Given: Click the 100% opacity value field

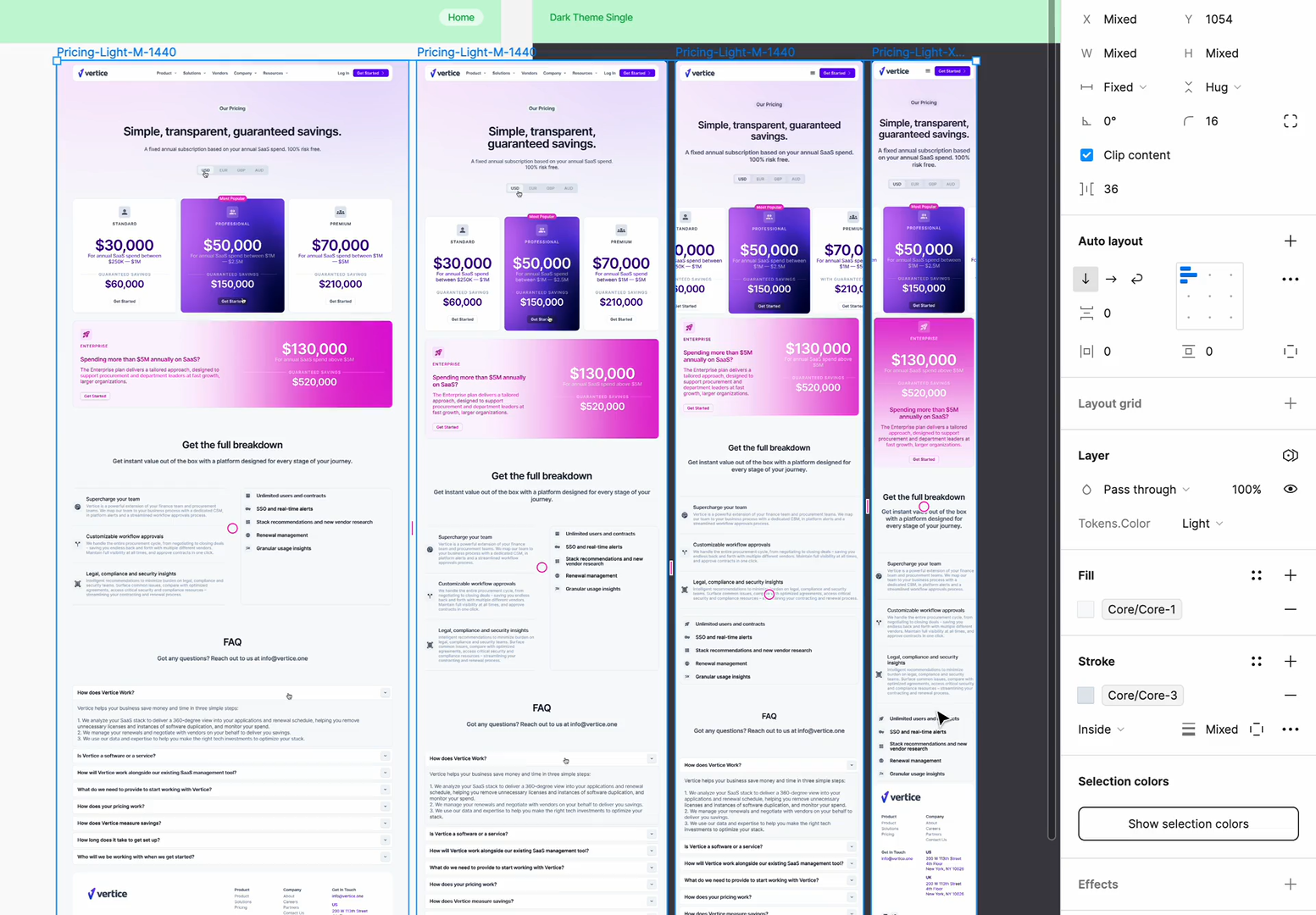Looking at the screenshot, I should click(x=1247, y=489).
